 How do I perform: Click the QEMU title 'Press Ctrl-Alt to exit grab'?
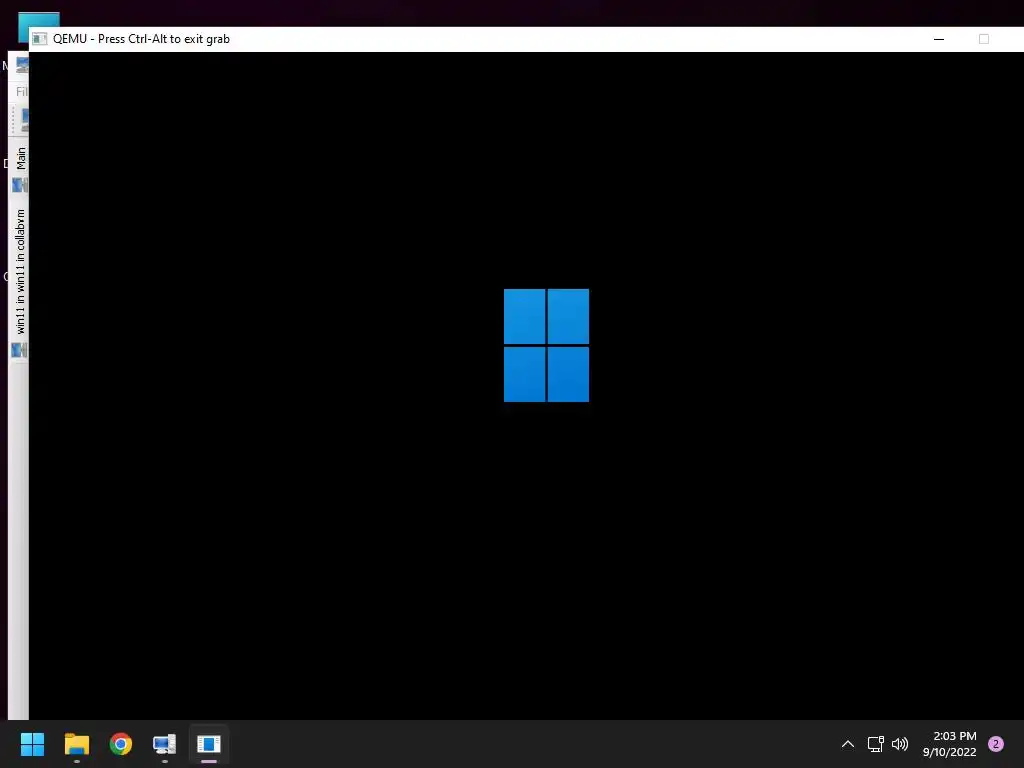click(x=164, y=39)
